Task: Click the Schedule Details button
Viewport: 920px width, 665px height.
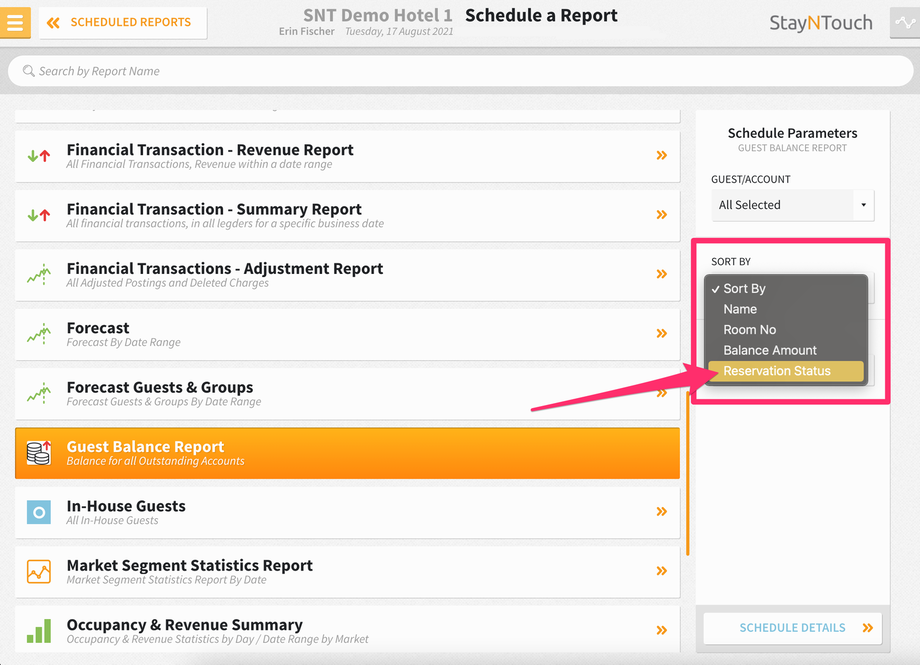Action: [x=793, y=628]
